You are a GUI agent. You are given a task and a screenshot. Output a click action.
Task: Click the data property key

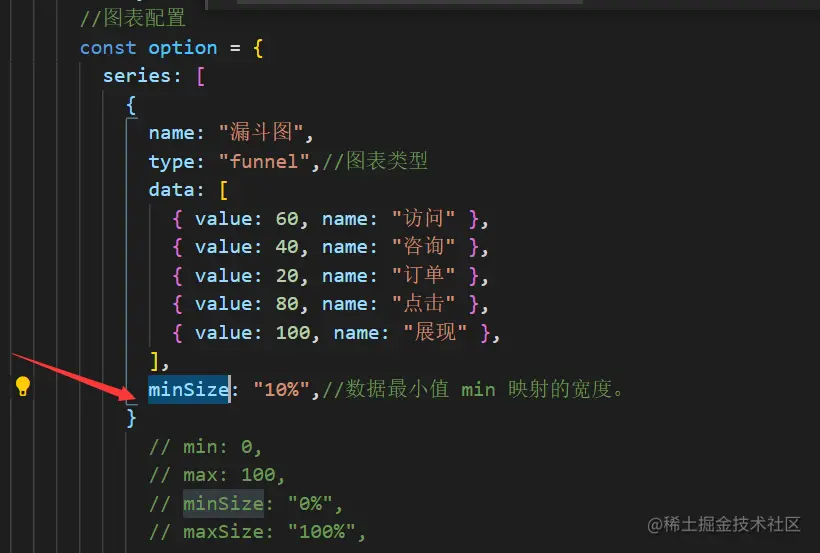170,189
